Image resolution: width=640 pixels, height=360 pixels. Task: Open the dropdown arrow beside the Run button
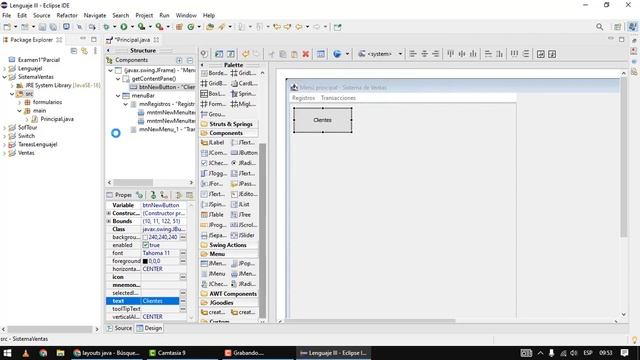tap(132, 27)
